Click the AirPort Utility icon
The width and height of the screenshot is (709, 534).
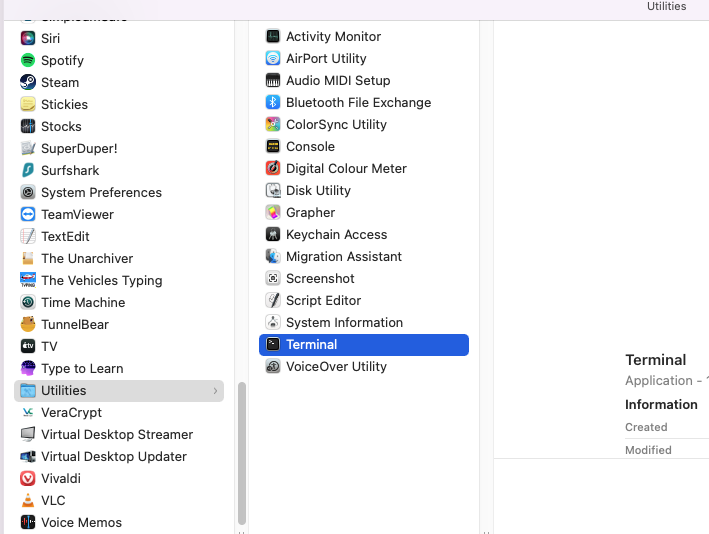click(x=273, y=58)
